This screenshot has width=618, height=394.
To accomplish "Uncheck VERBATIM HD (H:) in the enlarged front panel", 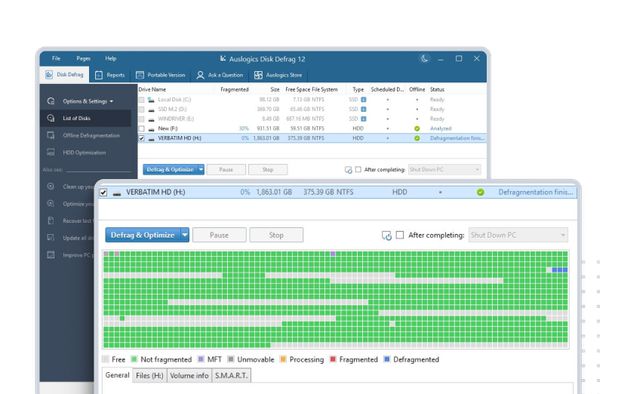I will pyautogui.click(x=103, y=192).
